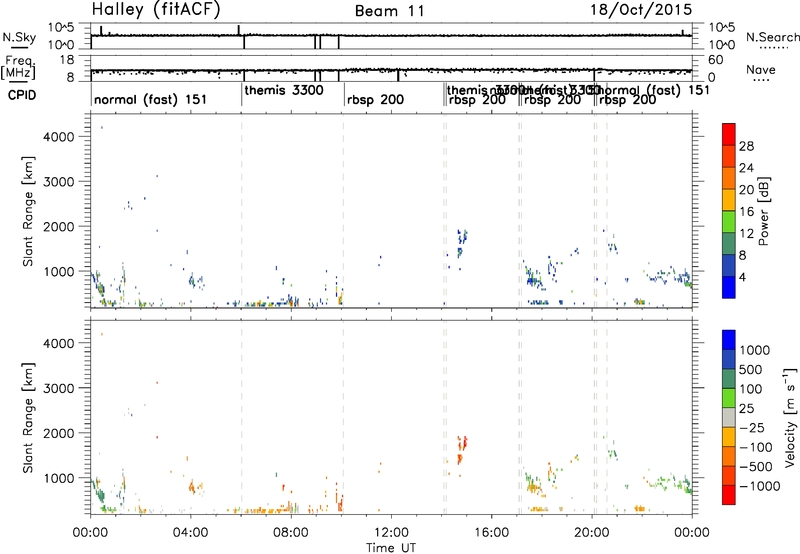The width and height of the screenshot is (800, 554).
Task: Click the '20:00' time tick label
Action: [592, 533]
